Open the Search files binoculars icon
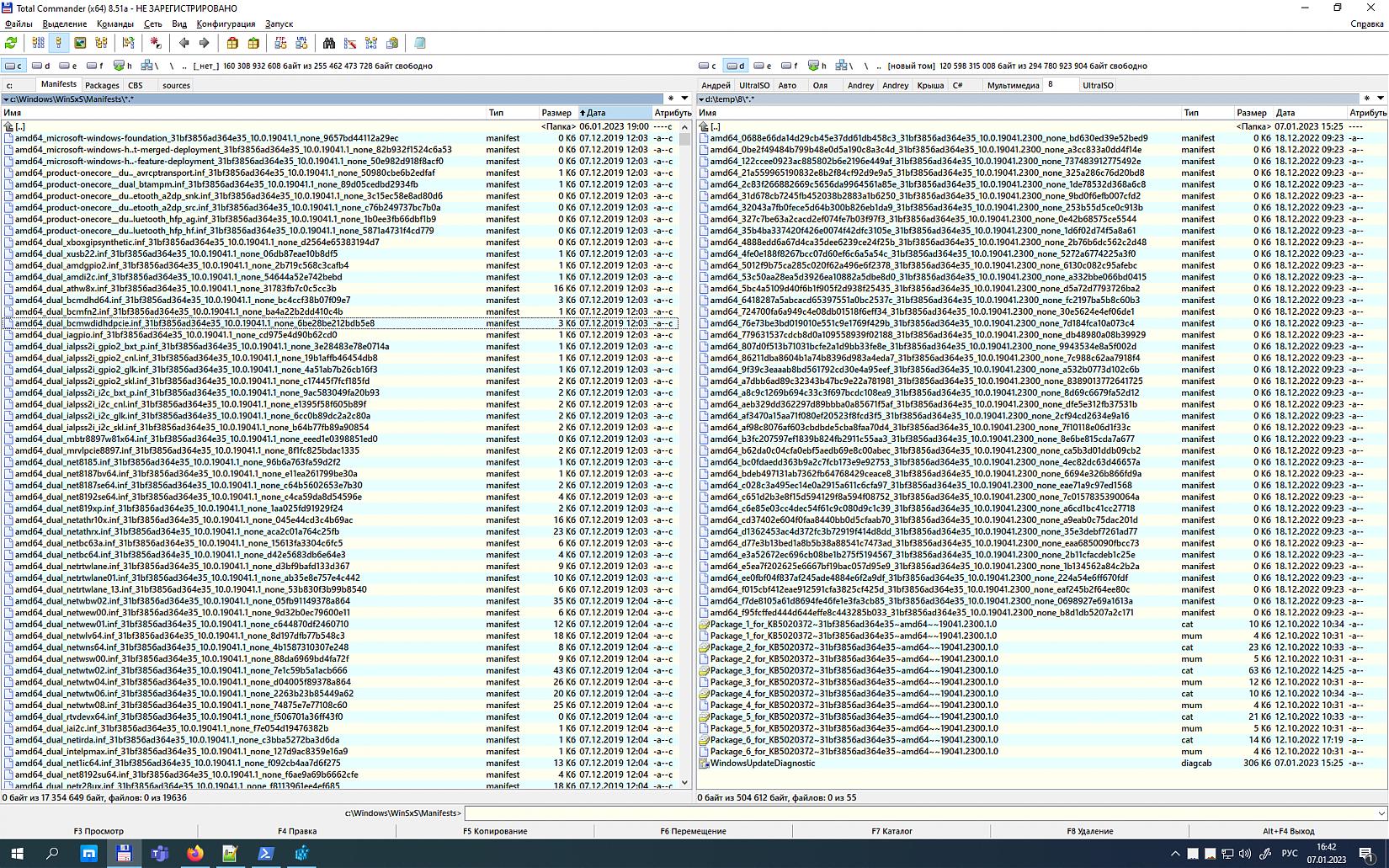The image size is (1389, 868). coord(329,43)
